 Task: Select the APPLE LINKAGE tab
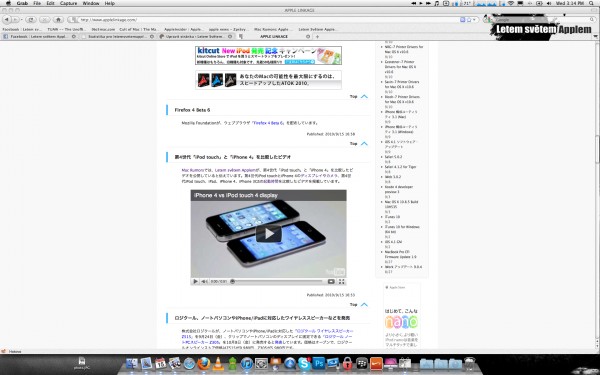[274, 36]
